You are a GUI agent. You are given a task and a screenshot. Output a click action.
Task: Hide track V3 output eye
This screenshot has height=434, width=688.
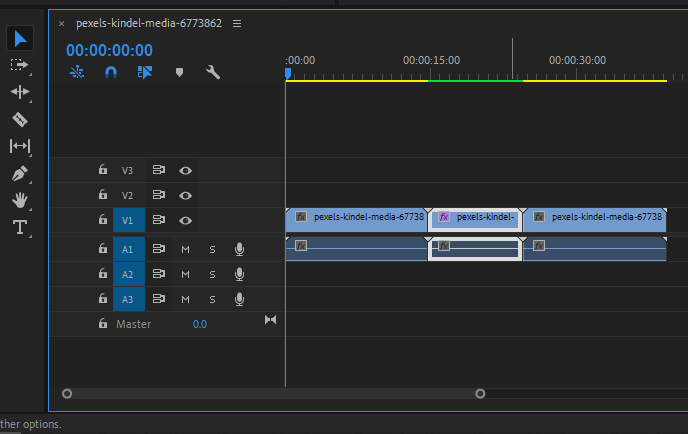coord(185,170)
